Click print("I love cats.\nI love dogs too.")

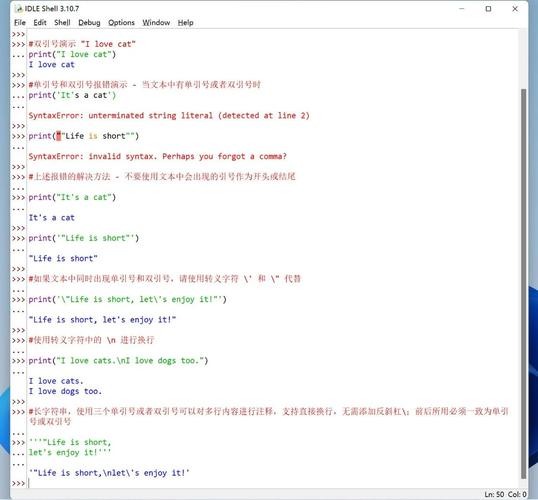coord(118,361)
